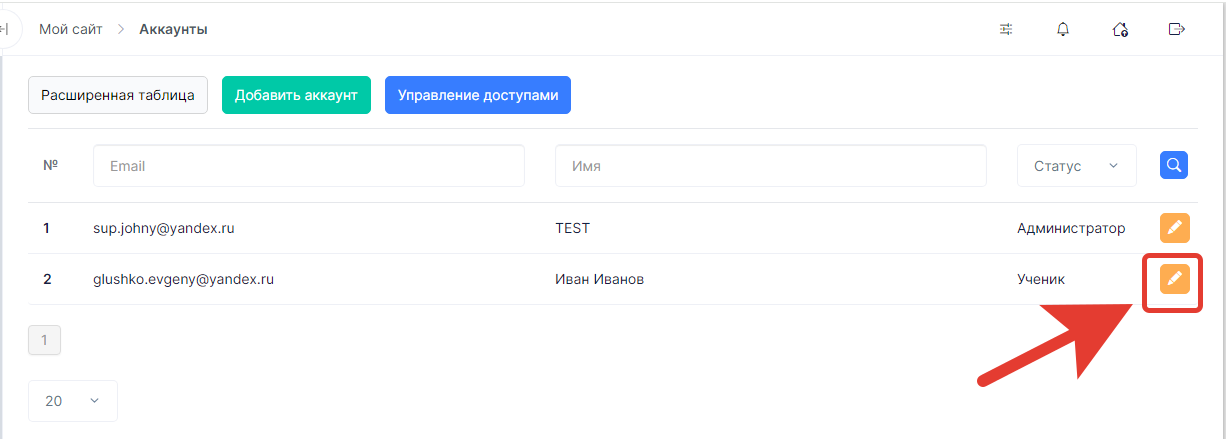The height and width of the screenshot is (439, 1226).
Task: Open the notifications bell icon
Action: (1063, 29)
